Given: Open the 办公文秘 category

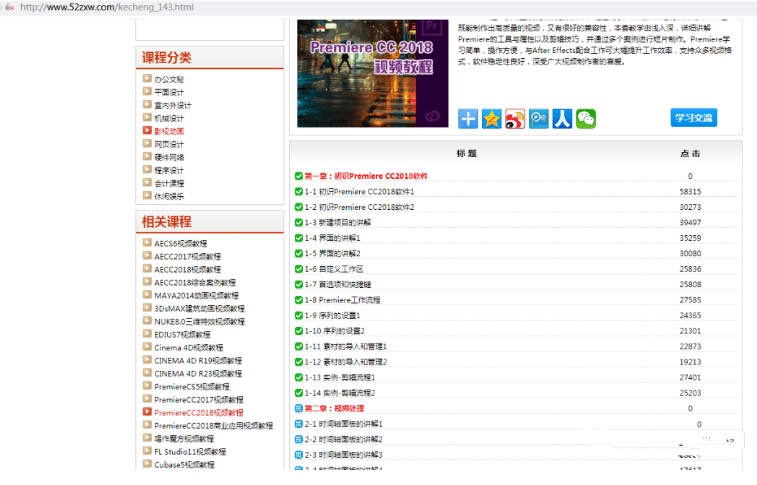Looking at the screenshot, I should [x=169, y=79].
